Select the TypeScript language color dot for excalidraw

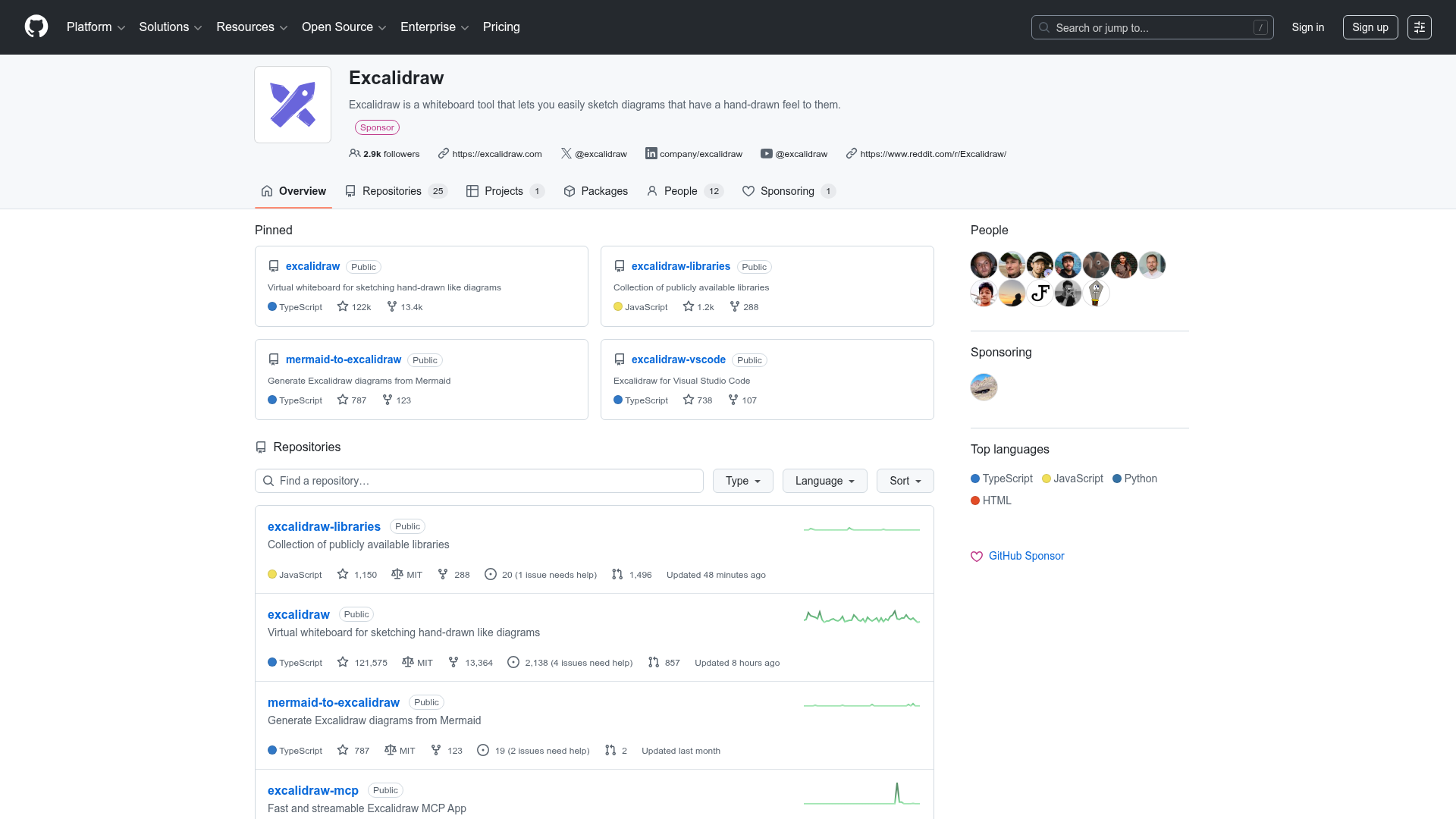[x=273, y=662]
